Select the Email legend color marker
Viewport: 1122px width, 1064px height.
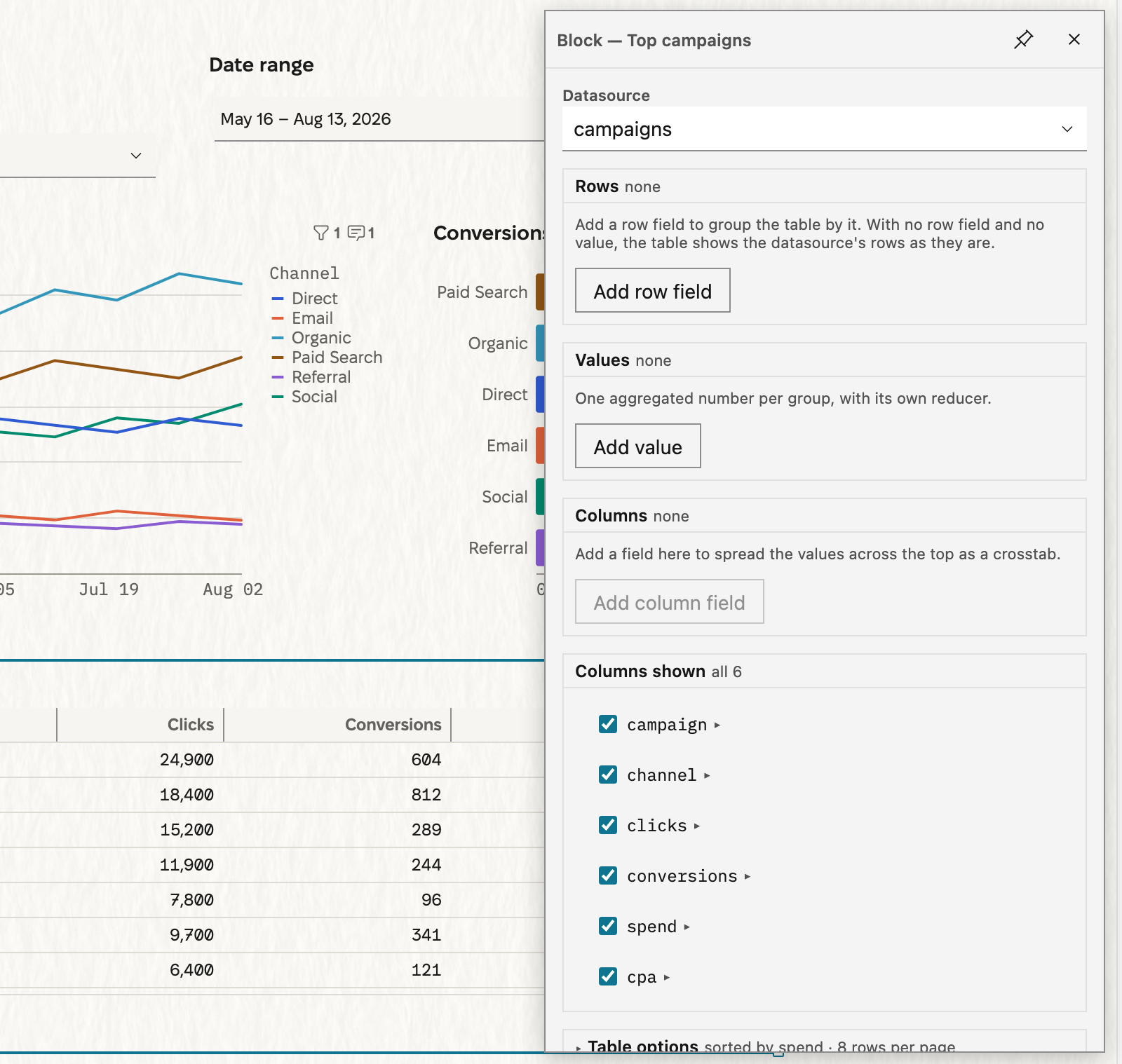tap(278, 318)
